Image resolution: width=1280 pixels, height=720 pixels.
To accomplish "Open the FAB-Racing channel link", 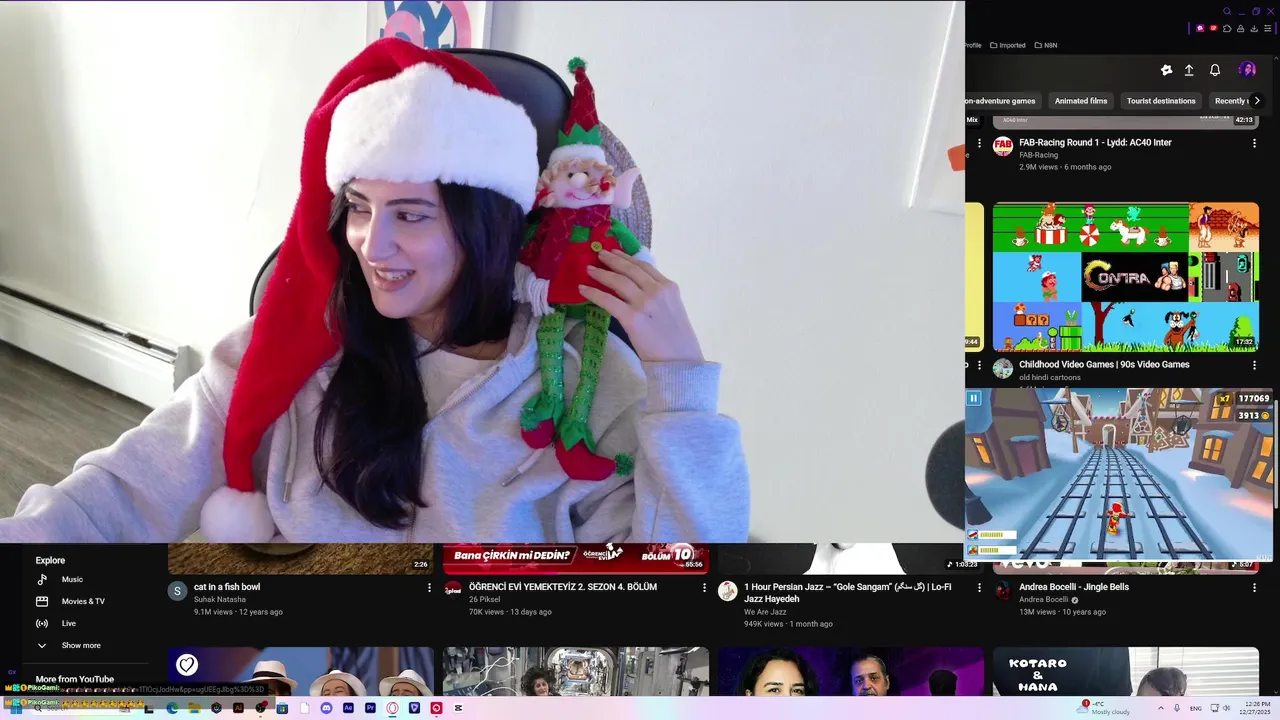I will 1038,155.
